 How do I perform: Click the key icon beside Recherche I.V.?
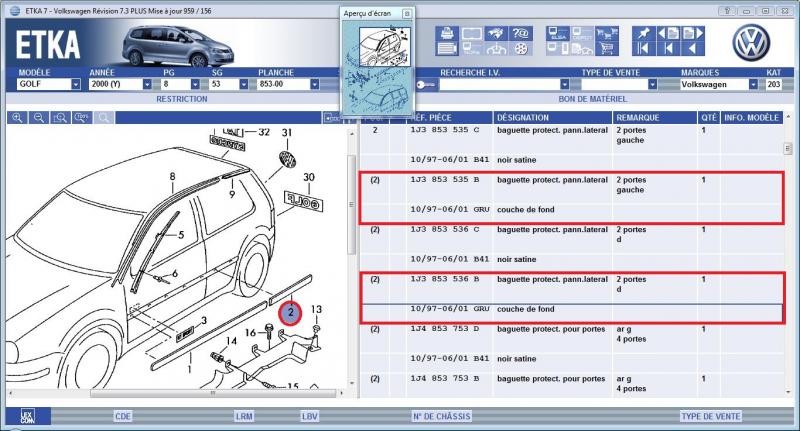coord(426,85)
